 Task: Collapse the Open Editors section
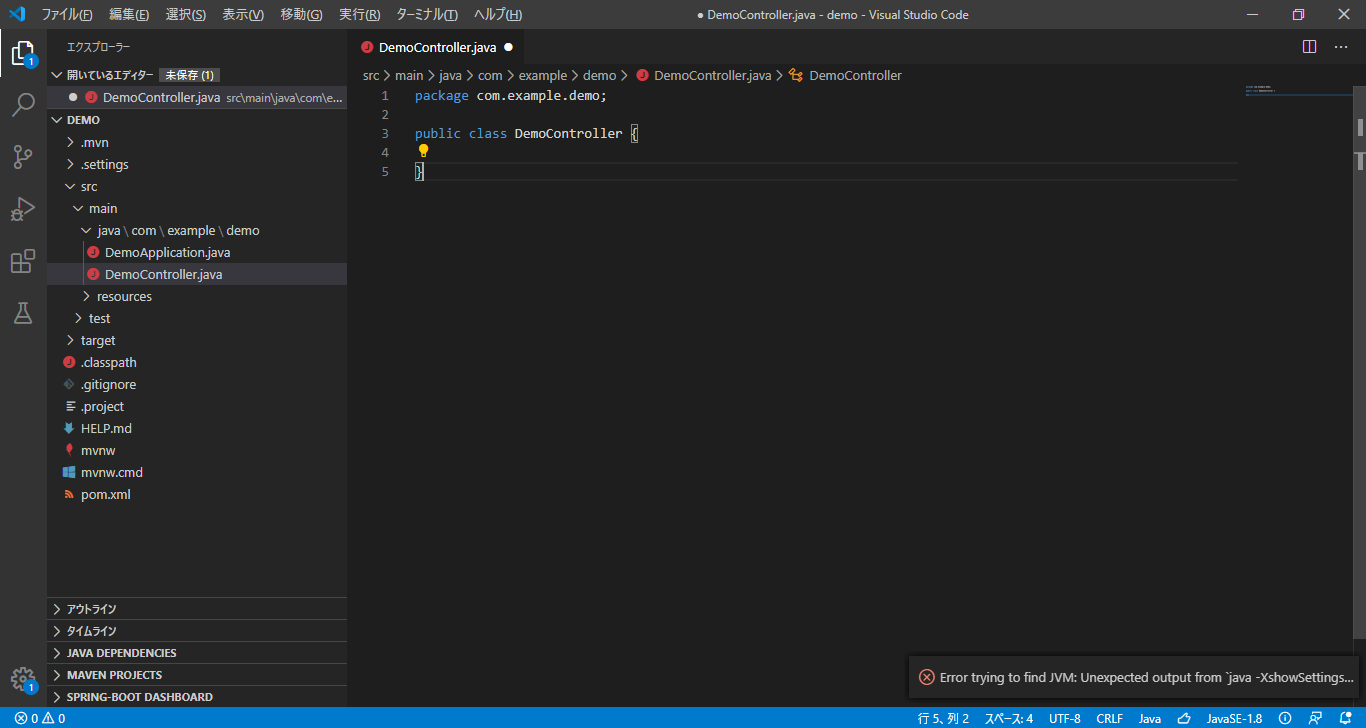[57, 75]
